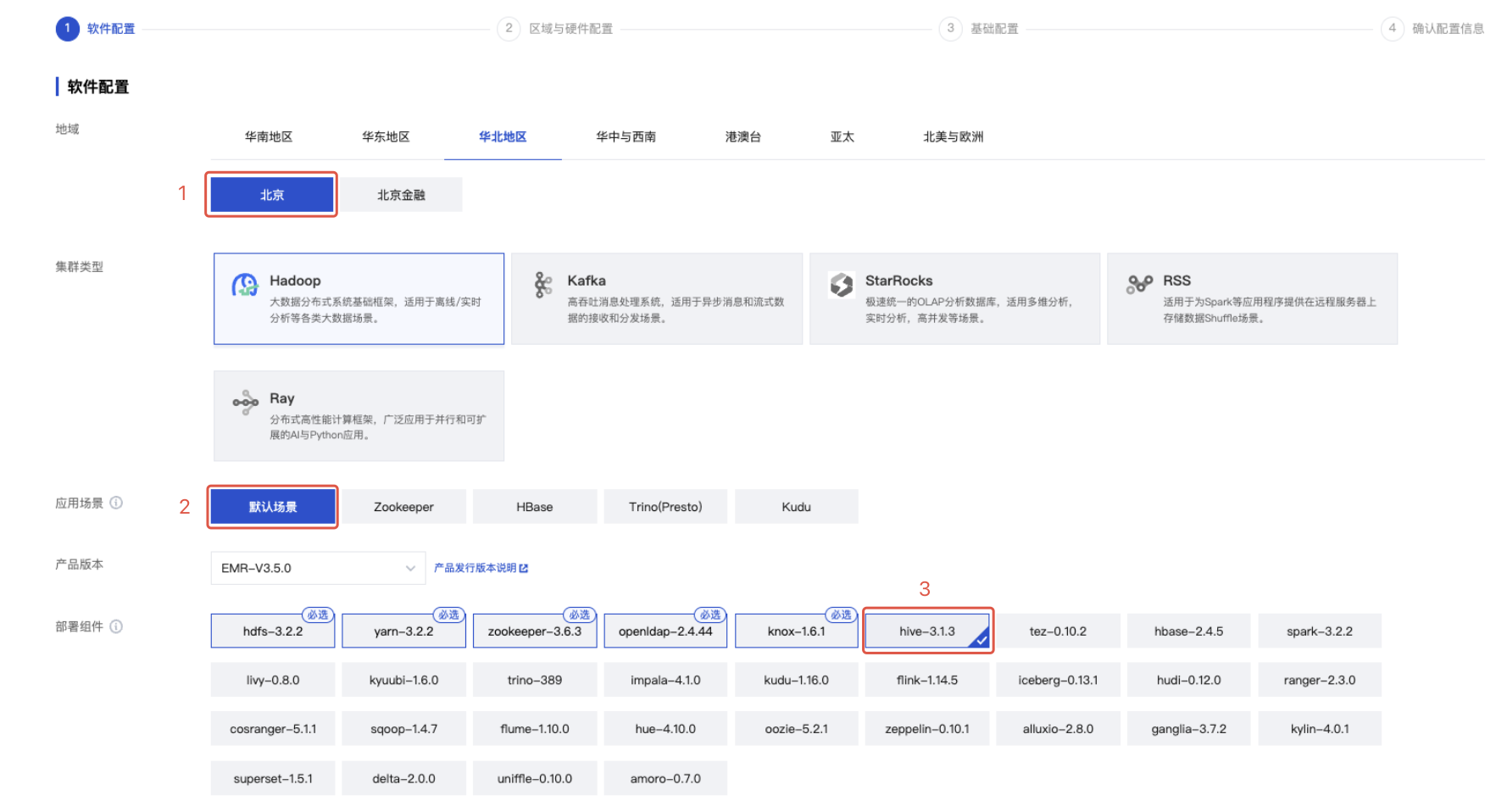Click the Kafka cluster icon
Image resolution: width=1507 pixels, height=812 pixels.
tap(542, 285)
